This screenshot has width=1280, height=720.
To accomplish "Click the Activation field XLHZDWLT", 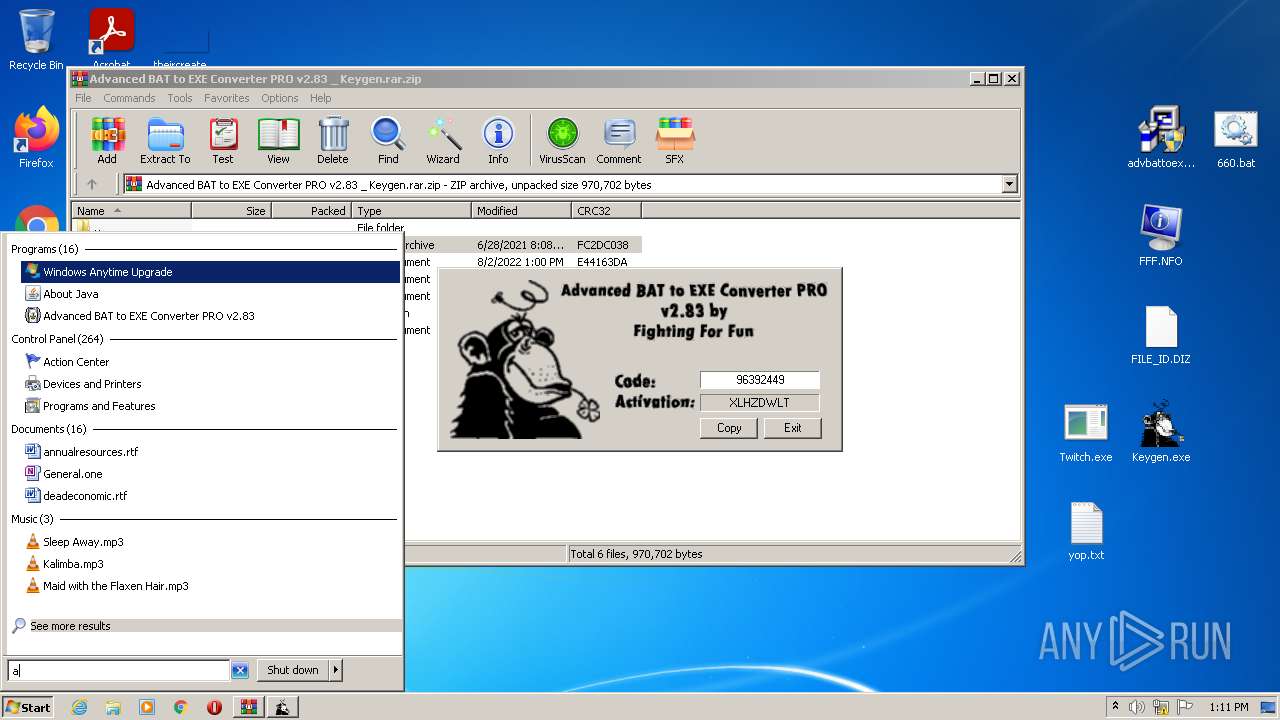I will click(760, 403).
